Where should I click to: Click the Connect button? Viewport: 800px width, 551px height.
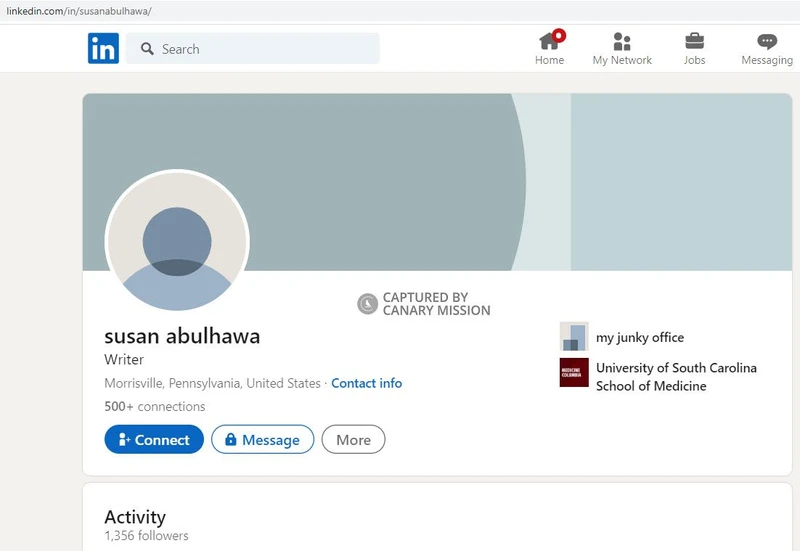tap(154, 439)
